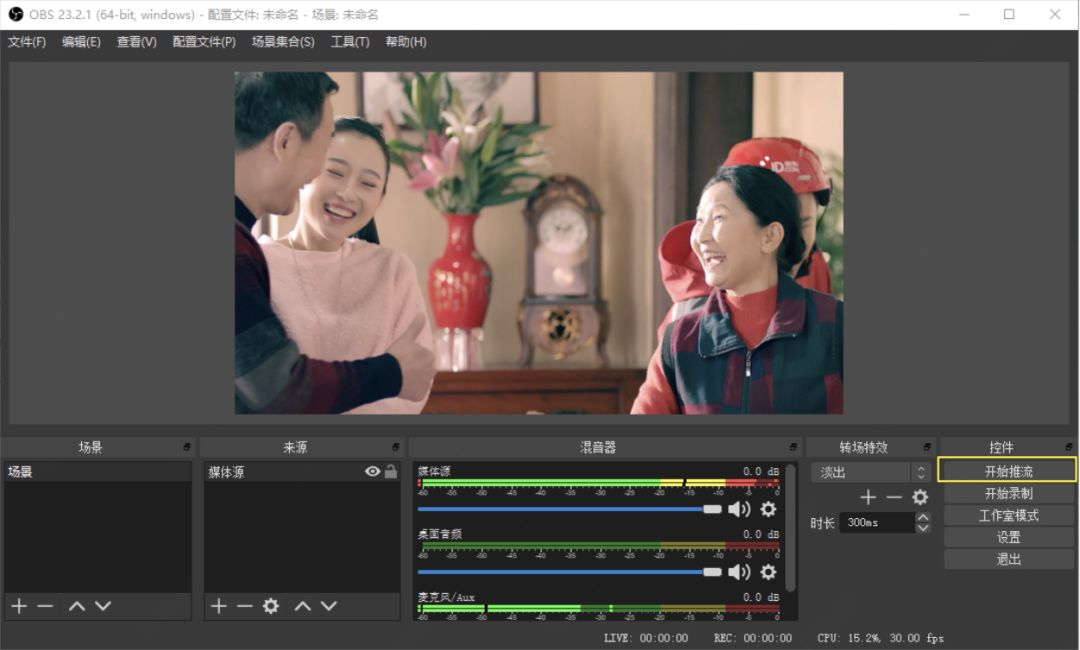Add a new scene with the plus icon
Image resolution: width=1080 pixels, height=650 pixels.
coord(19,606)
